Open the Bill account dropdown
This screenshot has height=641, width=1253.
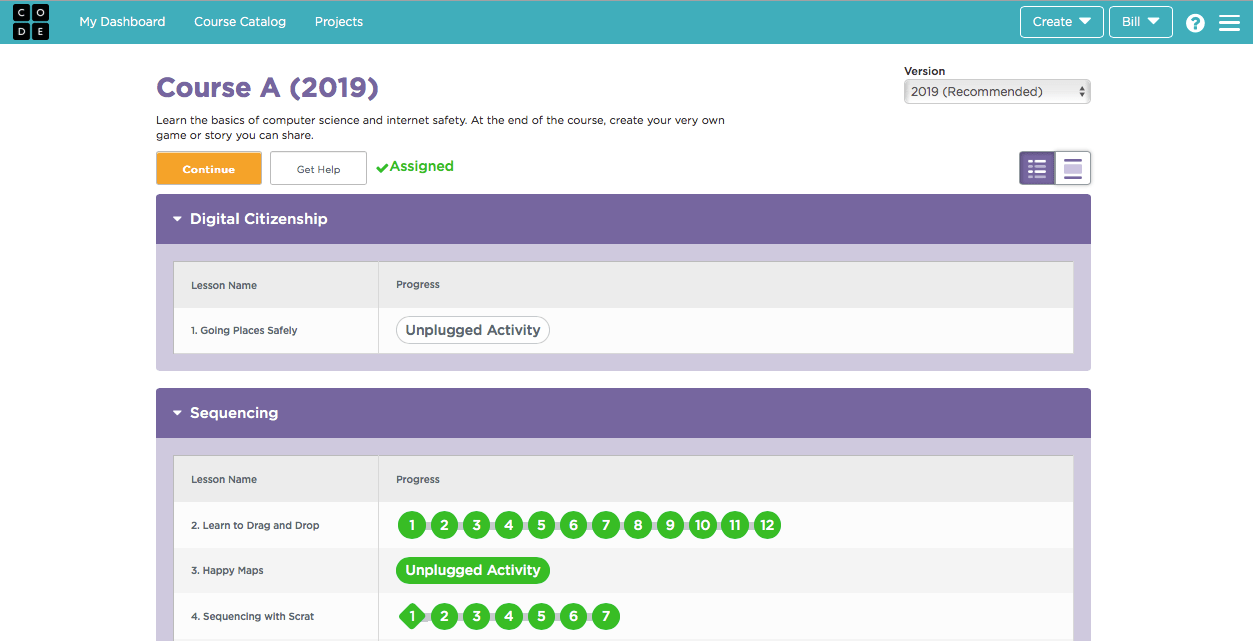1140,21
